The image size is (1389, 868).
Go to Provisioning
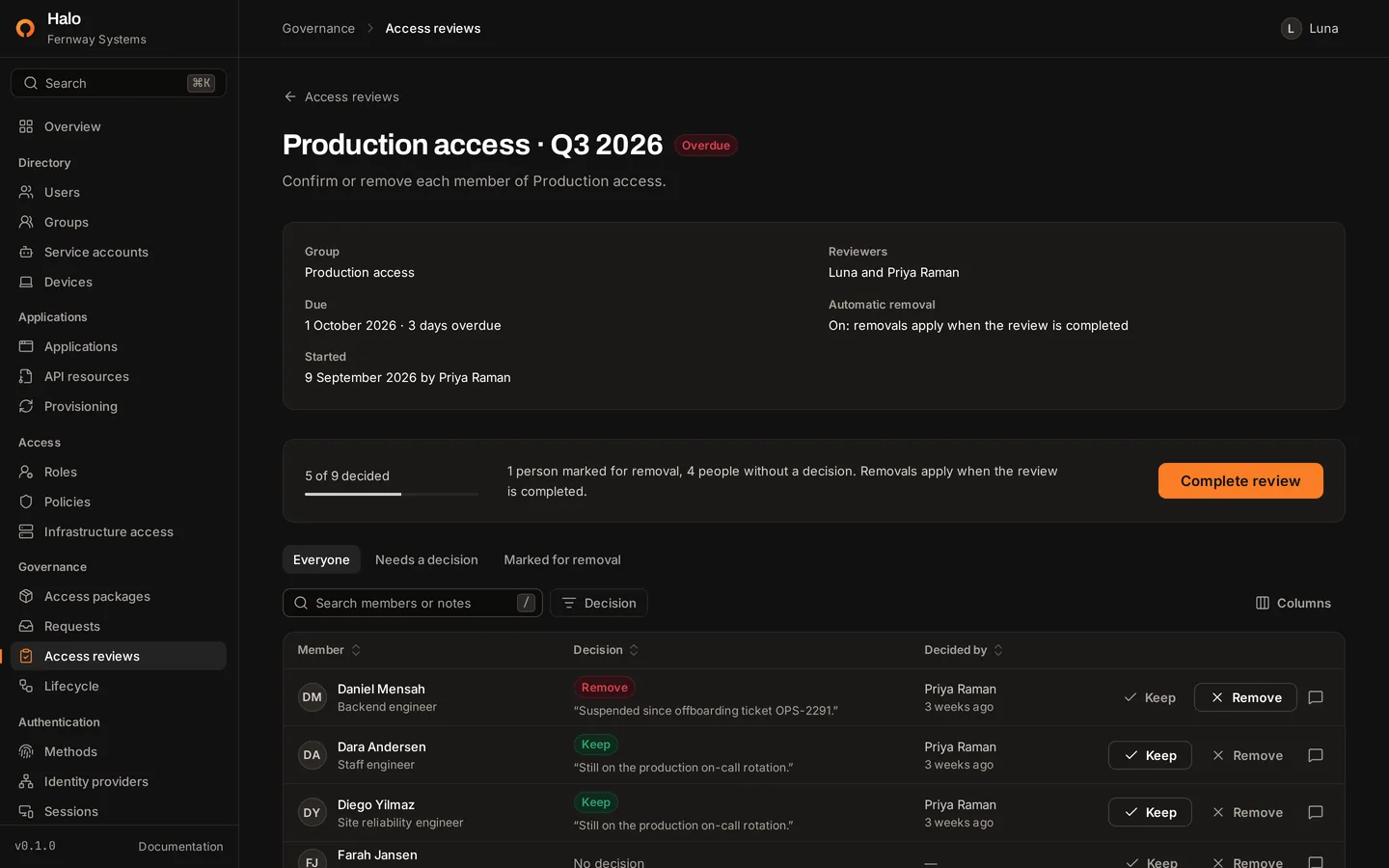click(x=119, y=406)
